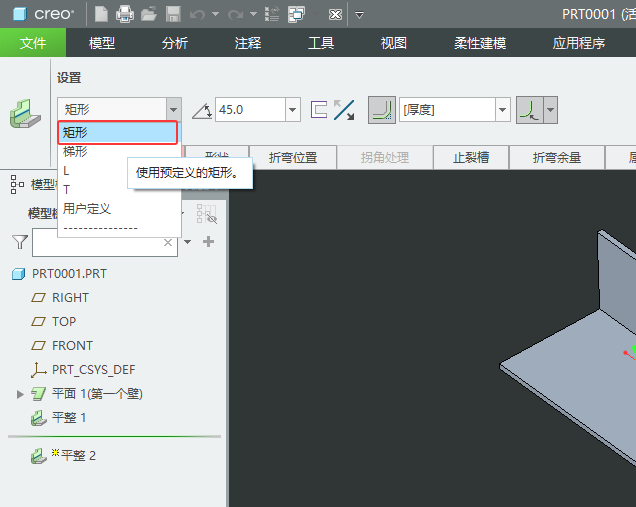636x507 pixels.
Task: Switch to the 注释 ribbon tab
Action: point(248,43)
